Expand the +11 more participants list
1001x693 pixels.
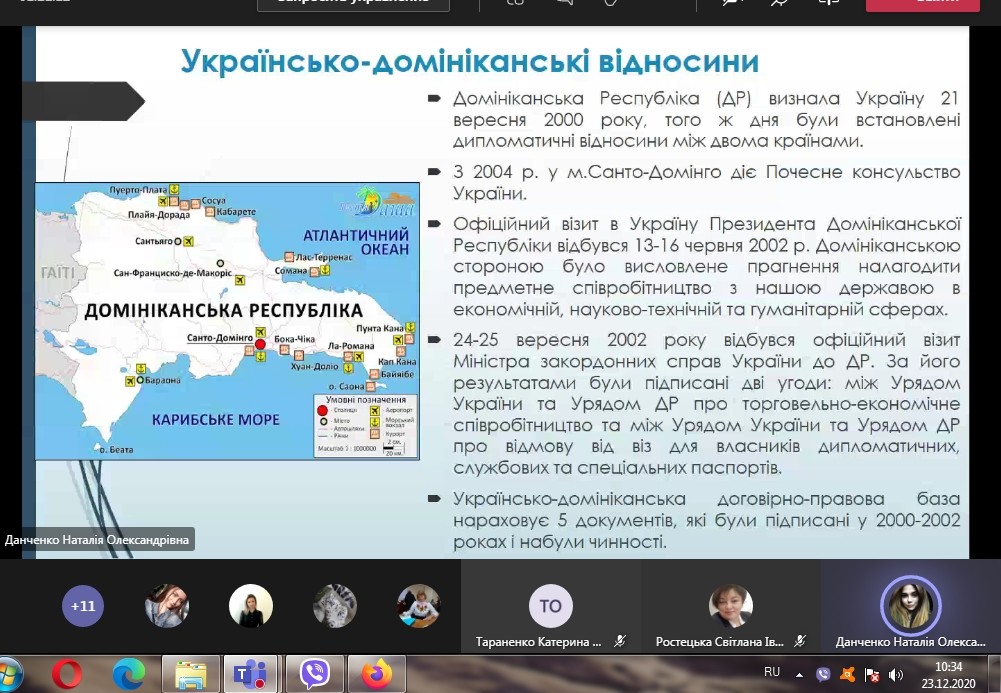pos(84,606)
